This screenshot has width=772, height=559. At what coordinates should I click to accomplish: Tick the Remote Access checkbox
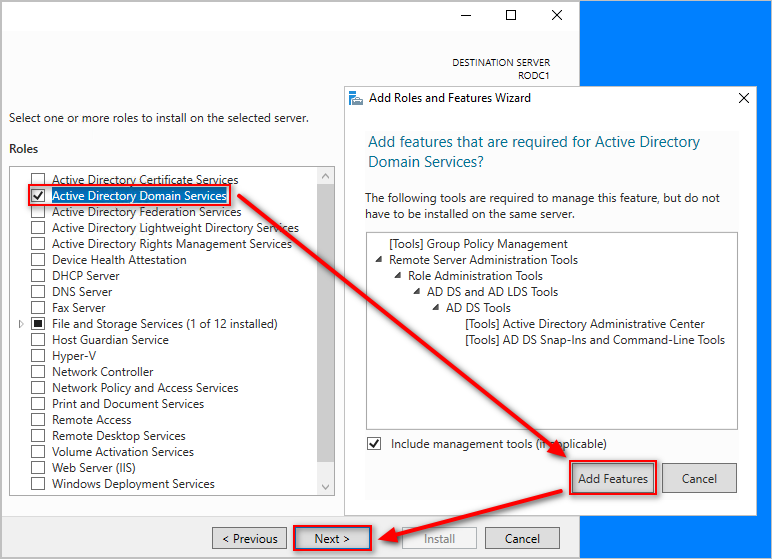[x=38, y=420]
